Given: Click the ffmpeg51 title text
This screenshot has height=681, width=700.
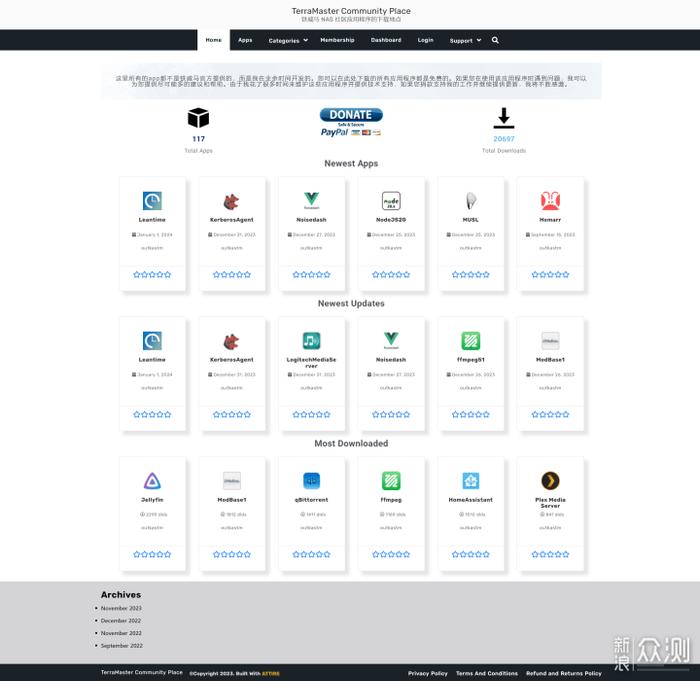Looking at the screenshot, I should click(471, 359).
